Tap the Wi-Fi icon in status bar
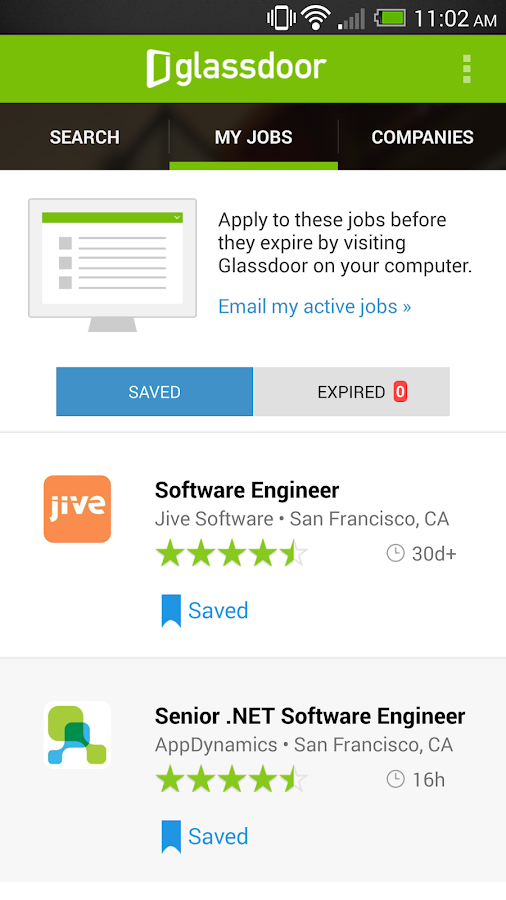 click(314, 18)
